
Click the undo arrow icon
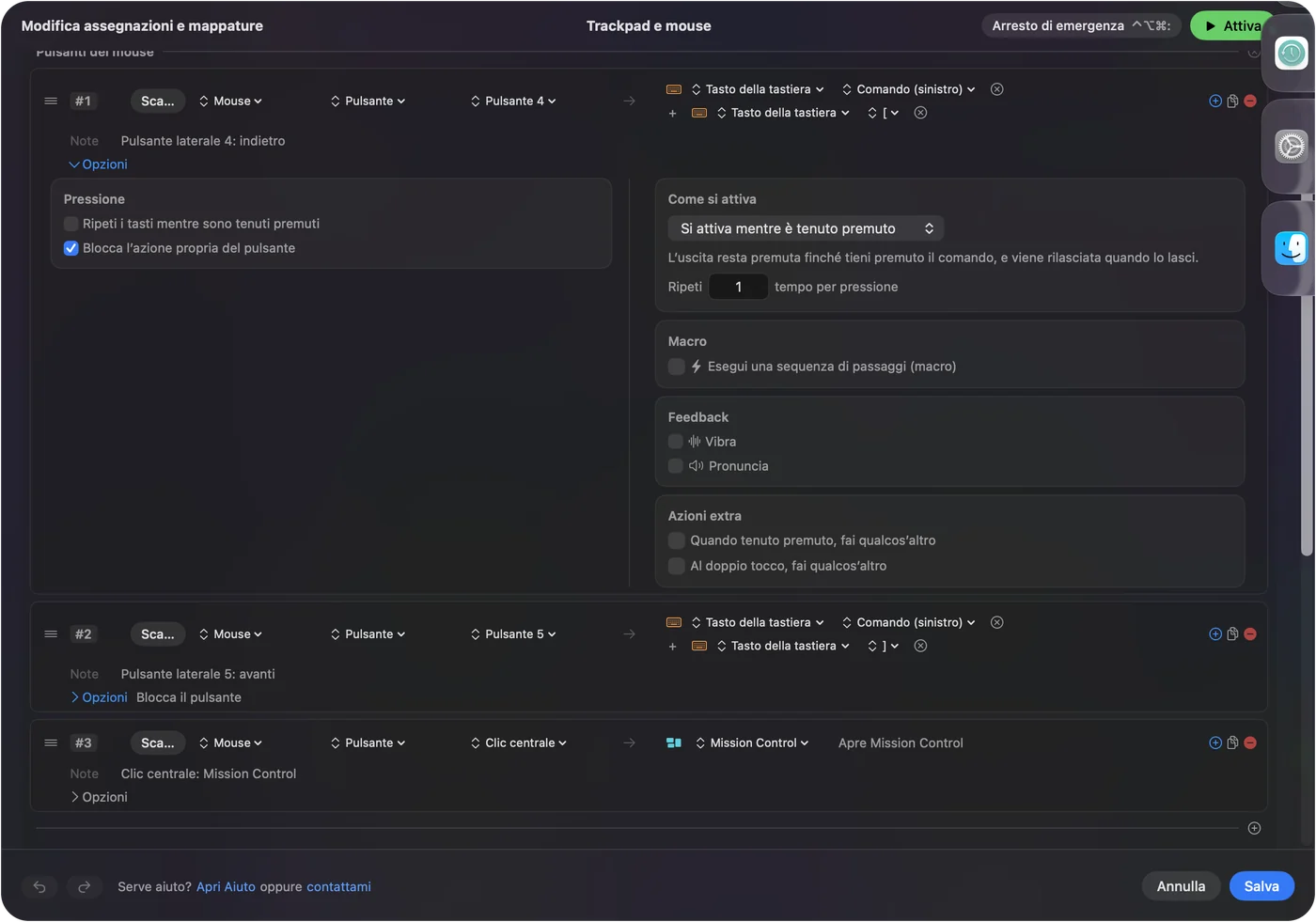tap(39, 886)
